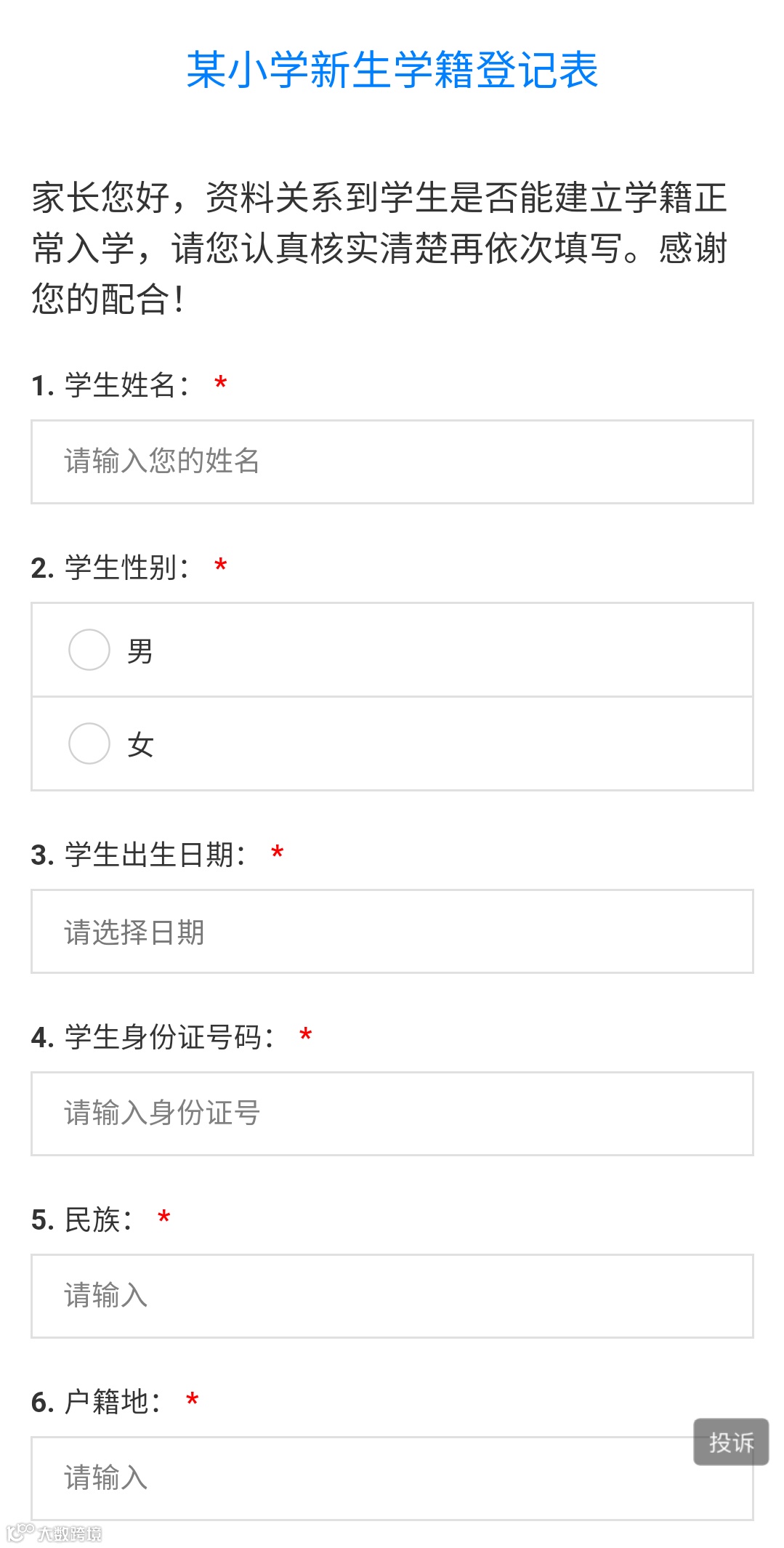
Task: Click the 男 option label text
Action: 140,651
